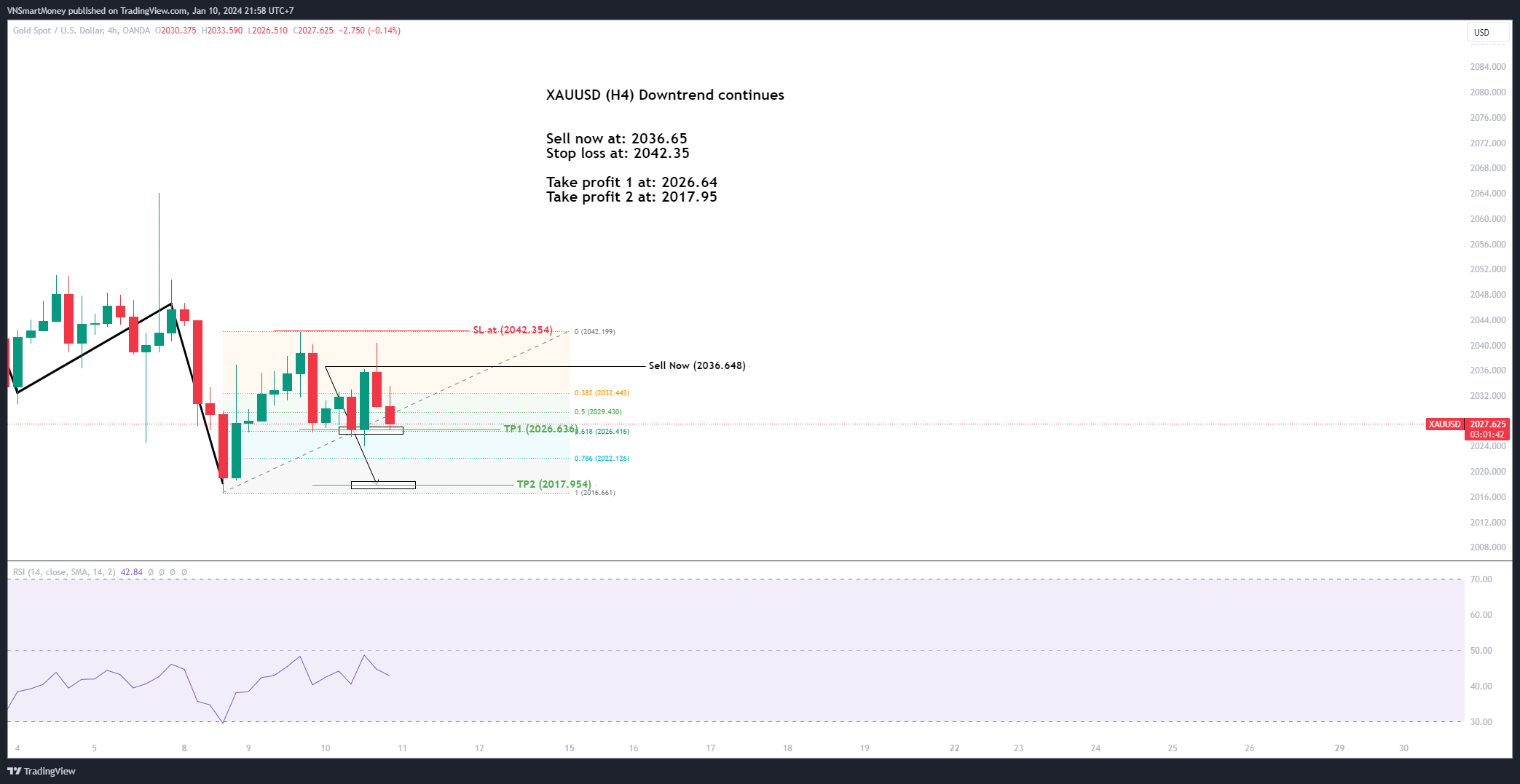Click date 15 on the time axis
Viewport: 1520px width, 784px height.
[570, 748]
